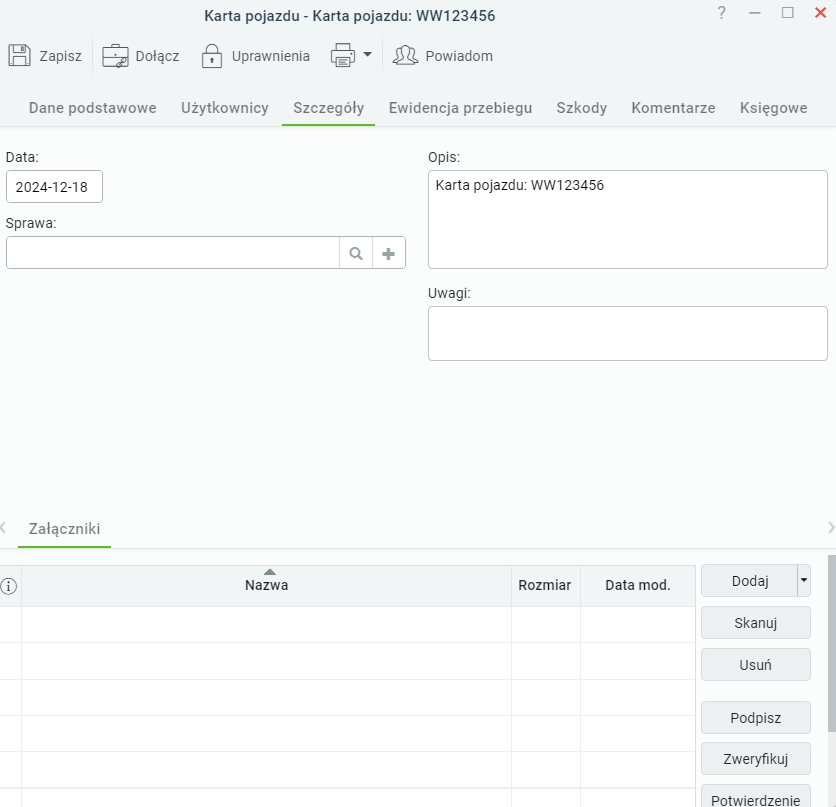Click the info icon column header
Viewport: 836px width, 807px height.
tap(9, 586)
